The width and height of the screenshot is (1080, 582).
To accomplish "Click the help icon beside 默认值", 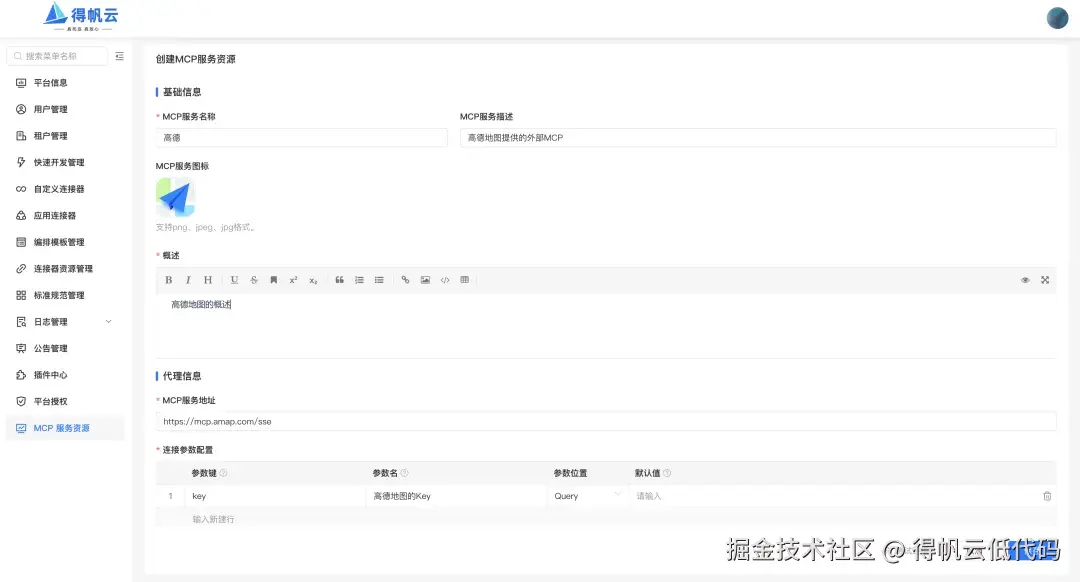I will click(667, 473).
